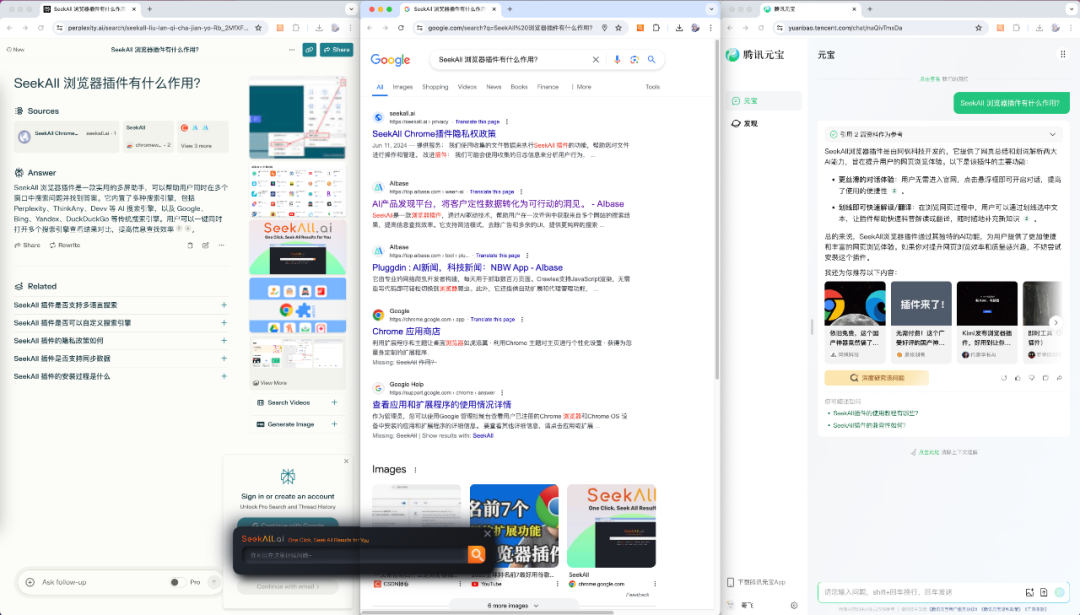Click the Google voice search microphone icon
This screenshot has height=615, width=1080.
[x=616, y=60]
